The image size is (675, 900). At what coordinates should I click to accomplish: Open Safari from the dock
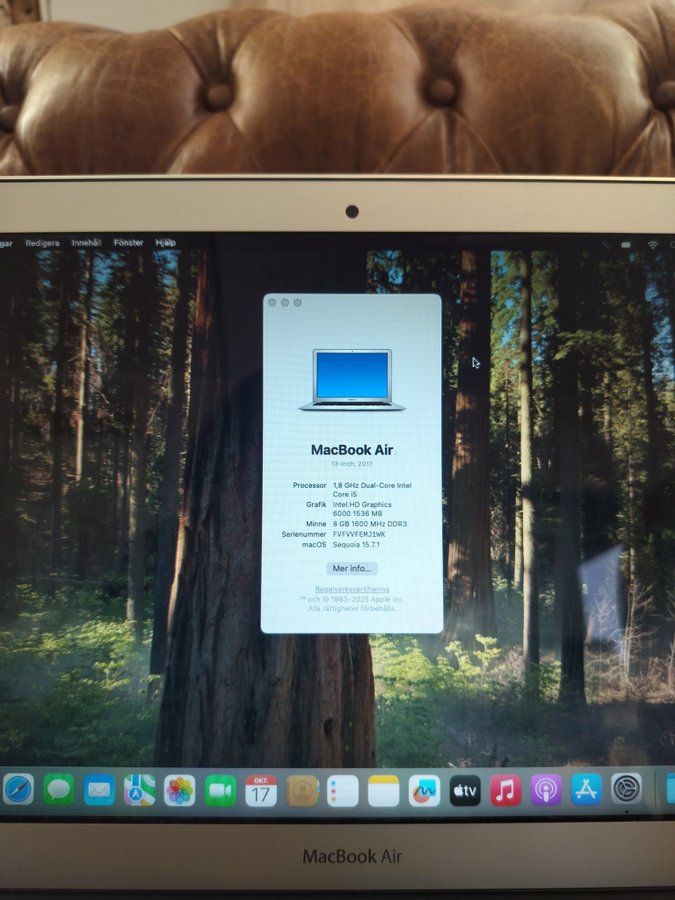(18, 790)
